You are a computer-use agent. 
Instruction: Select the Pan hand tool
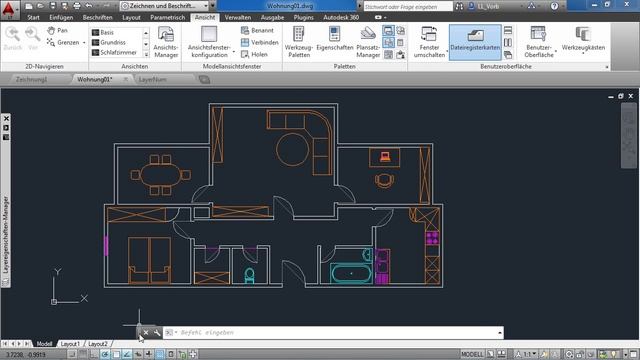click(x=57, y=31)
